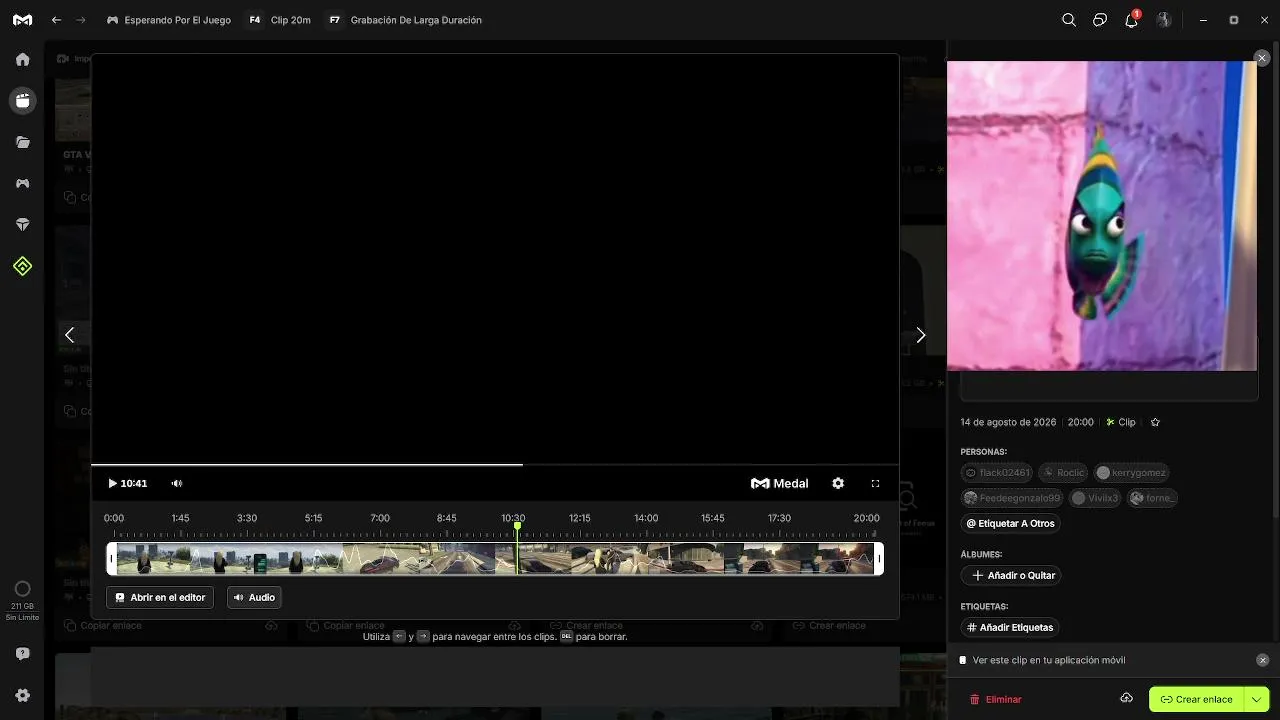The image size is (1280, 720).
Task: Open Ver este clip en tu aplicación móvil
Action: pyautogui.click(x=1048, y=660)
